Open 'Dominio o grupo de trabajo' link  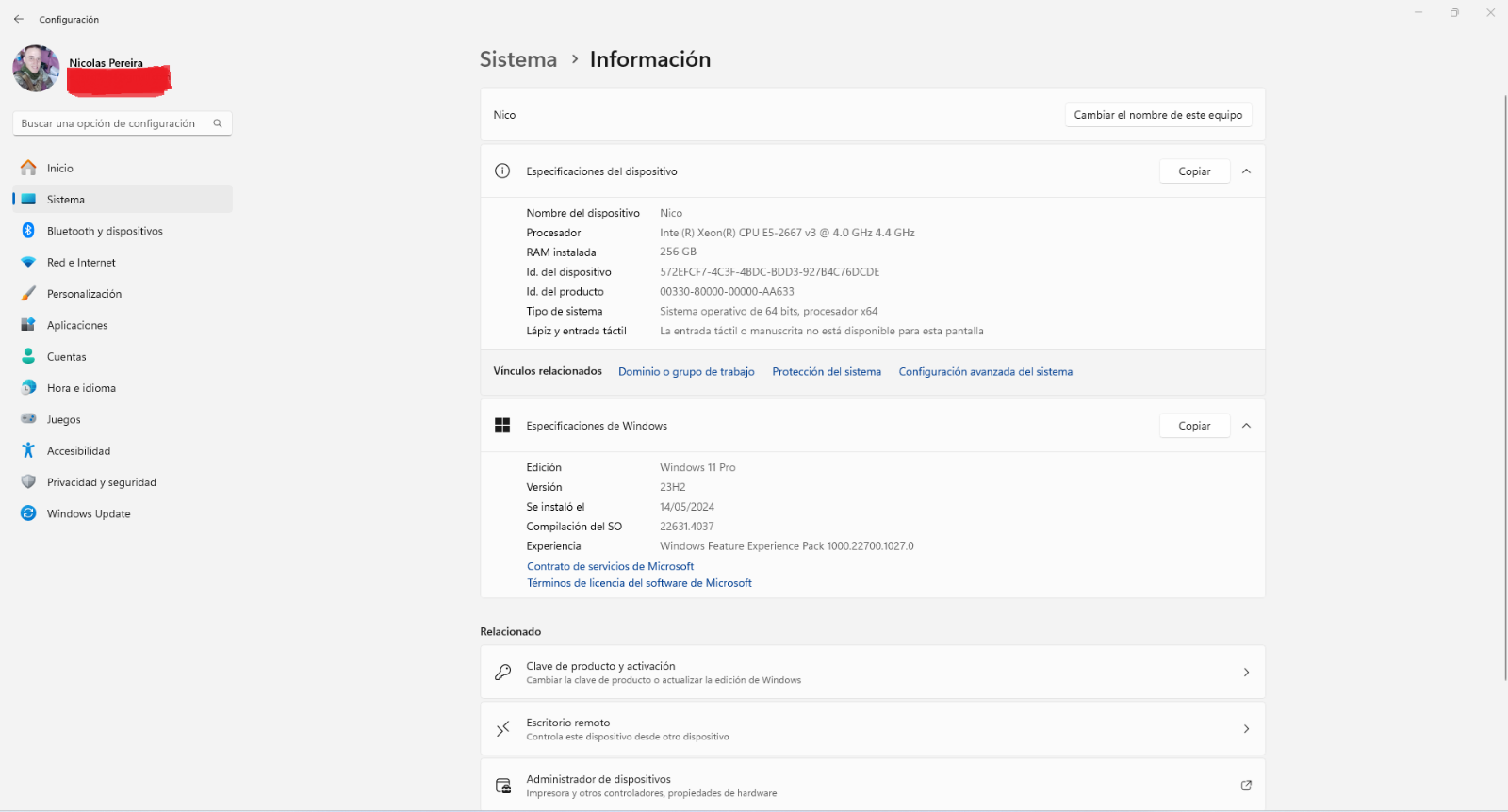pos(686,372)
